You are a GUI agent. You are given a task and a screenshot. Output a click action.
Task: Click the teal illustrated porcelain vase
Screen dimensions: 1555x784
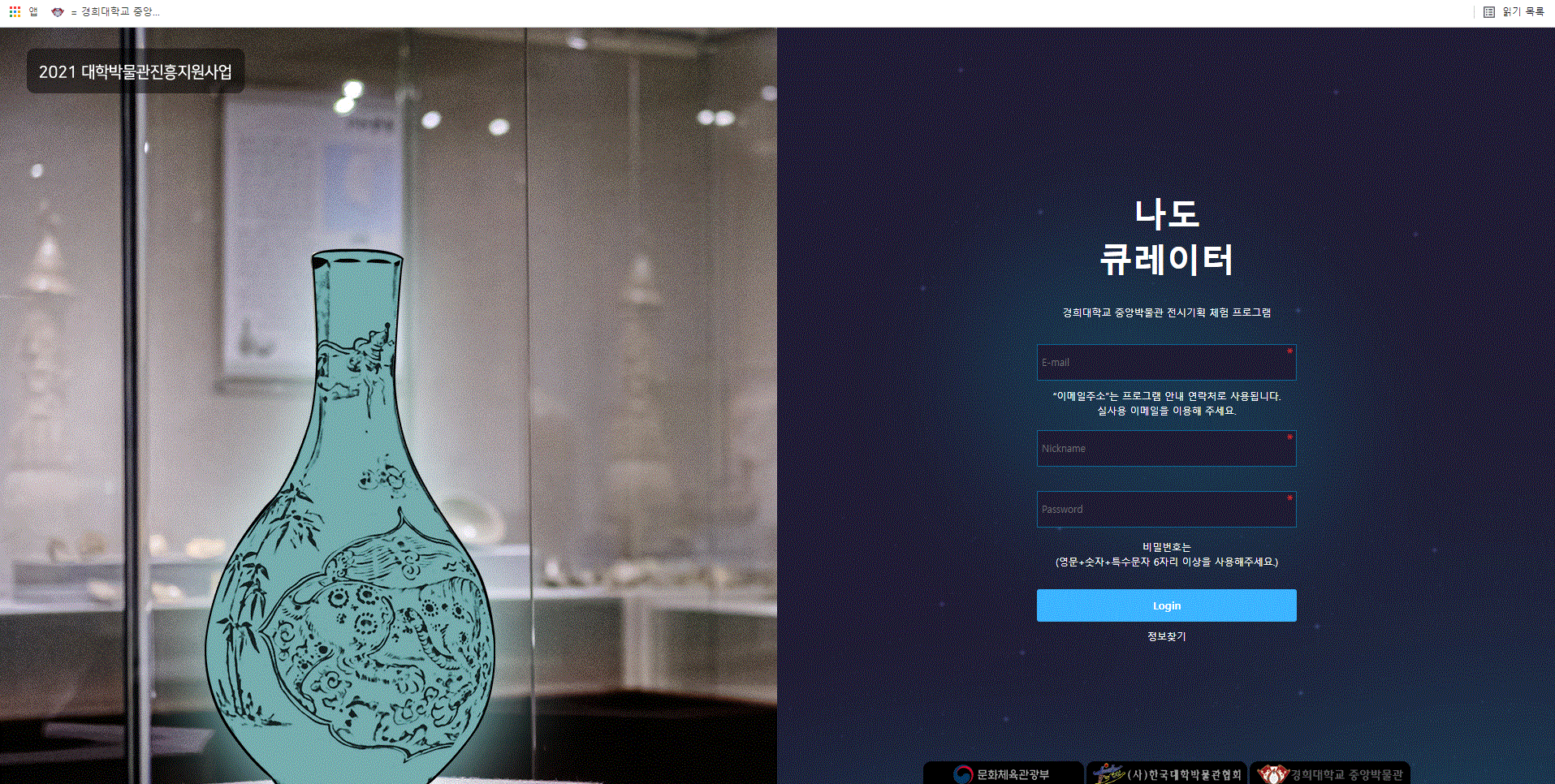point(352,519)
